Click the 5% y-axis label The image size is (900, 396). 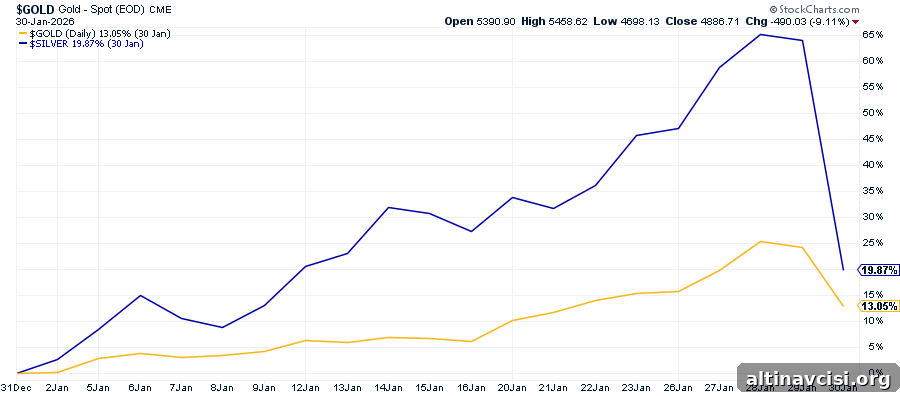(877, 347)
